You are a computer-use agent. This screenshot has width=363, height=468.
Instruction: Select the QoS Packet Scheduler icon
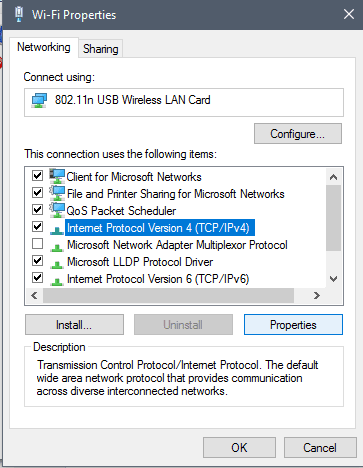coord(57,210)
